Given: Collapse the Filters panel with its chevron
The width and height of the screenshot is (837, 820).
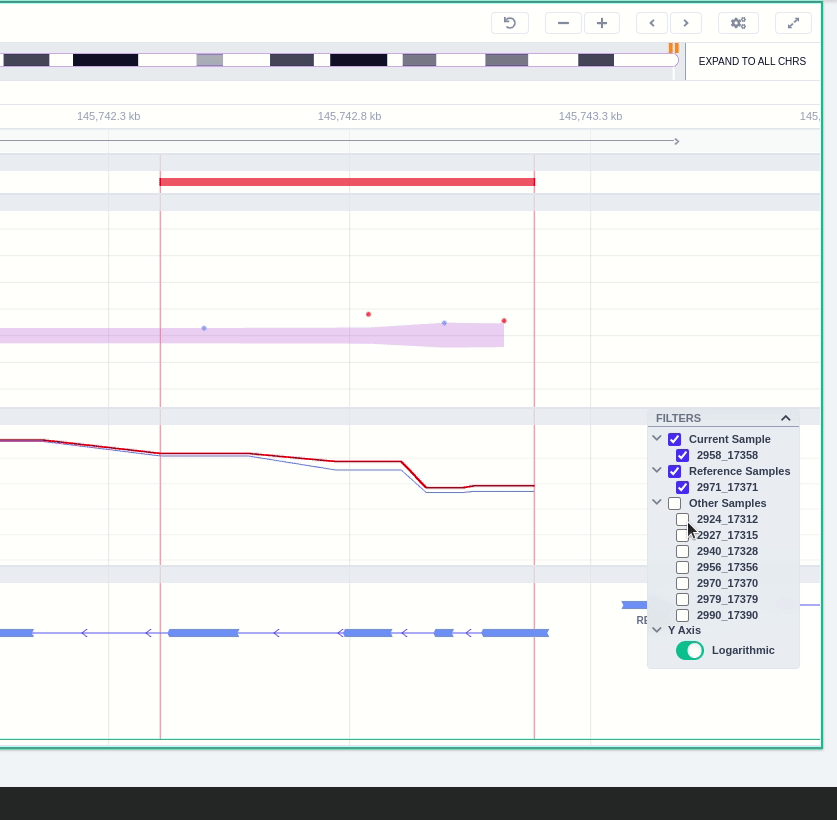Looking at the screenshot, I should point(786,418).
